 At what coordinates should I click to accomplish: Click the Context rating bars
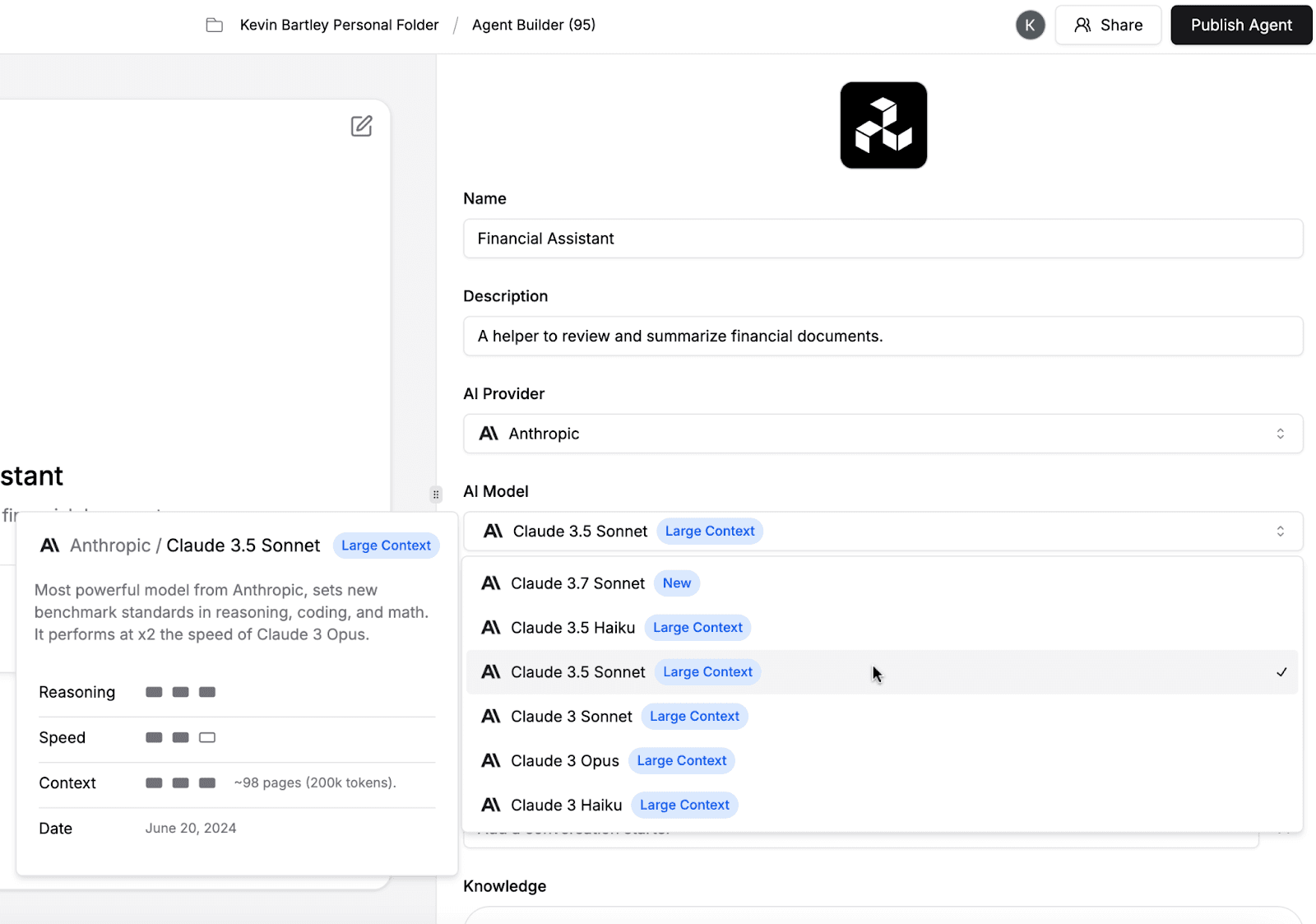(180, 782)
